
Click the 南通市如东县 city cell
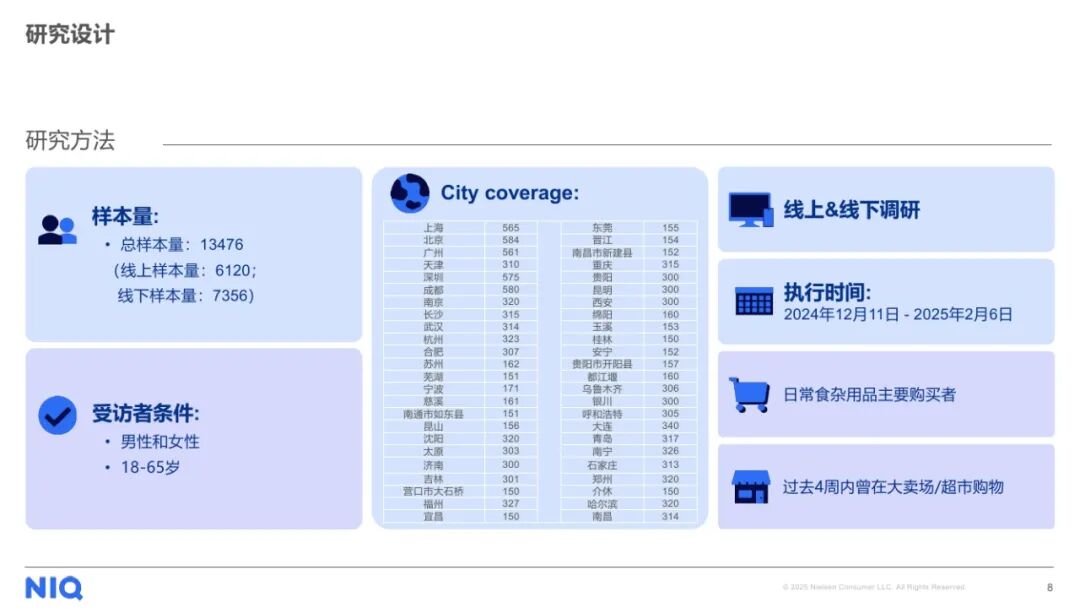tap(433, 414)
